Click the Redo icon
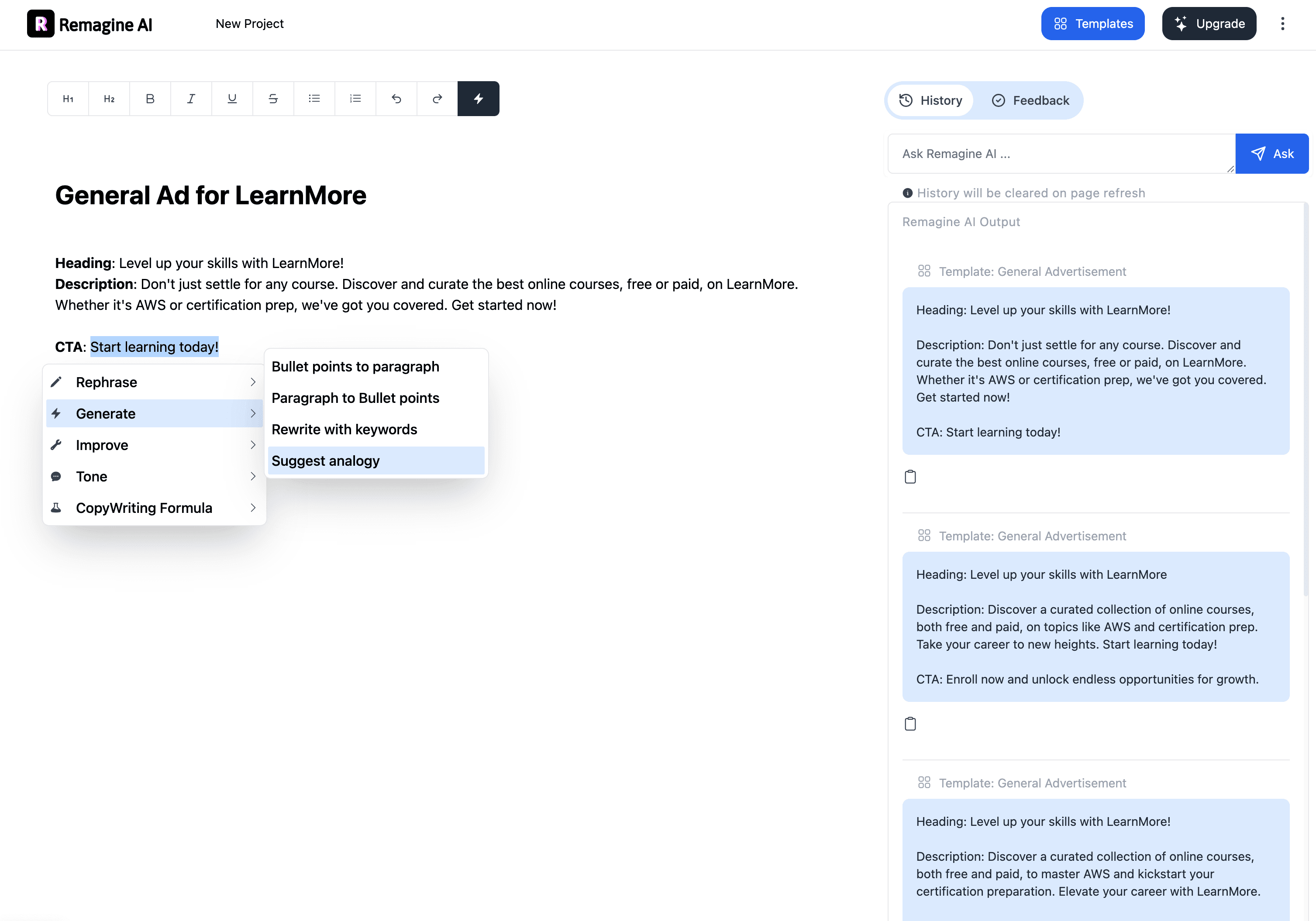1316x921 pixels. point(437,98)
